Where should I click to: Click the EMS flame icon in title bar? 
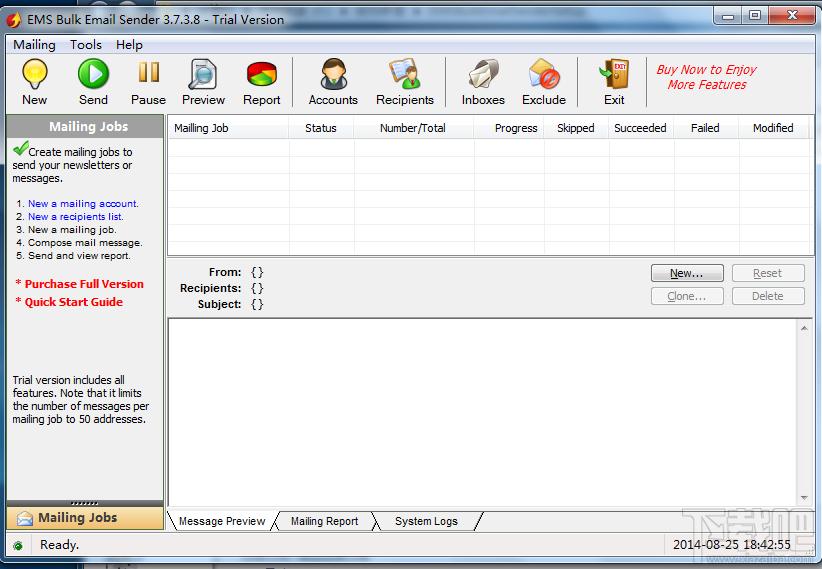[x=14, y=20]
